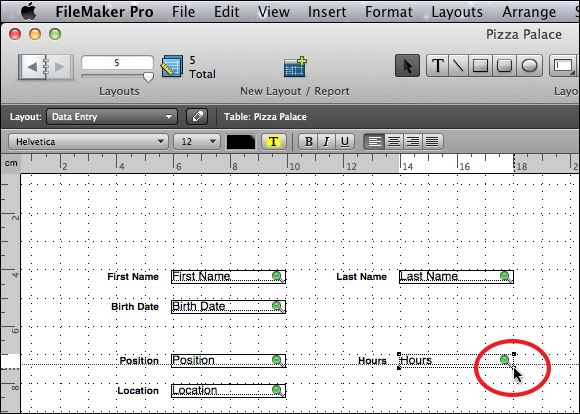Click the black text color swatch
The image size is (580, 414).
pyautogui.click(x=241, y=142)
